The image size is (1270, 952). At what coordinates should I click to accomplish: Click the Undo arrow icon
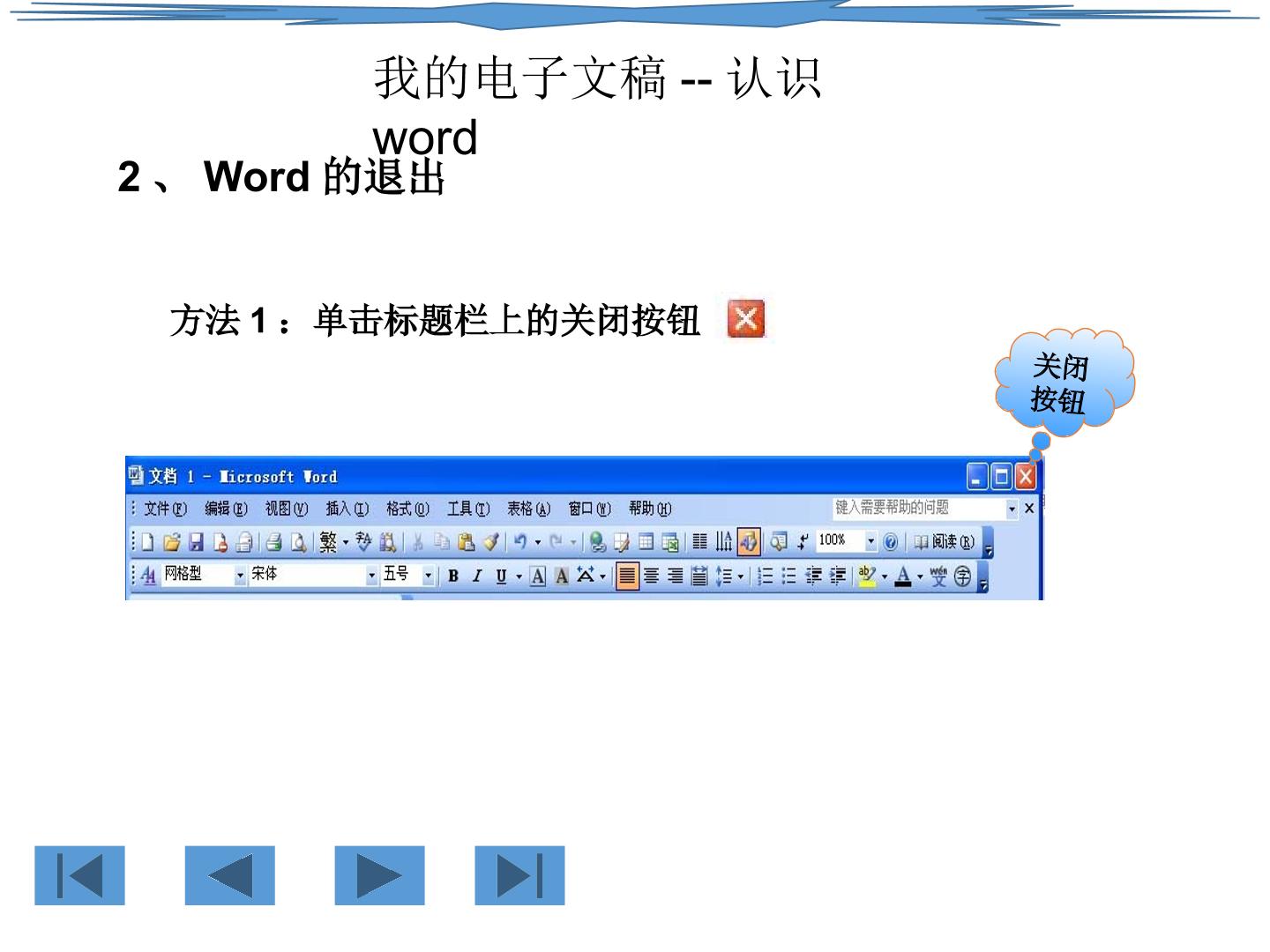tap(520, 542)
